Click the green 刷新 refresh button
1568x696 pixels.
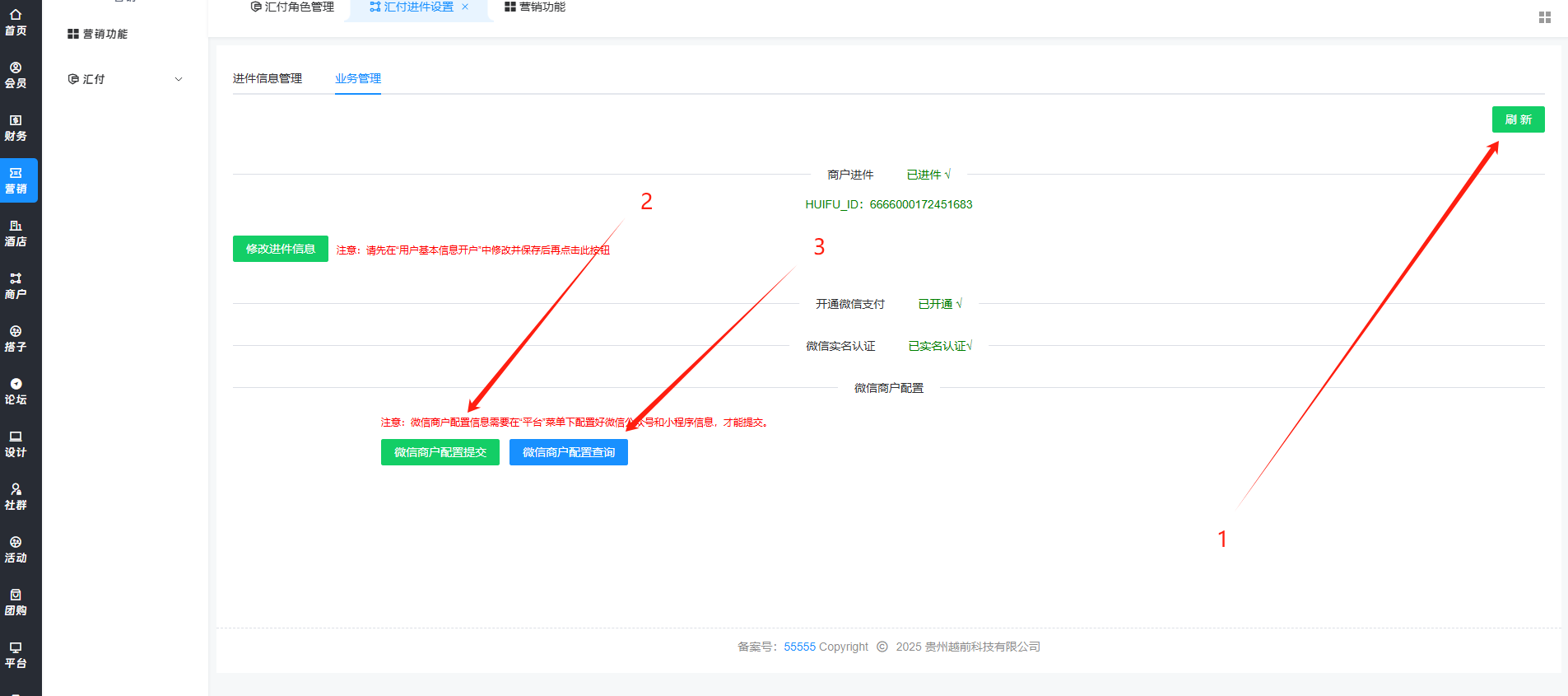tap(1518, 119)
